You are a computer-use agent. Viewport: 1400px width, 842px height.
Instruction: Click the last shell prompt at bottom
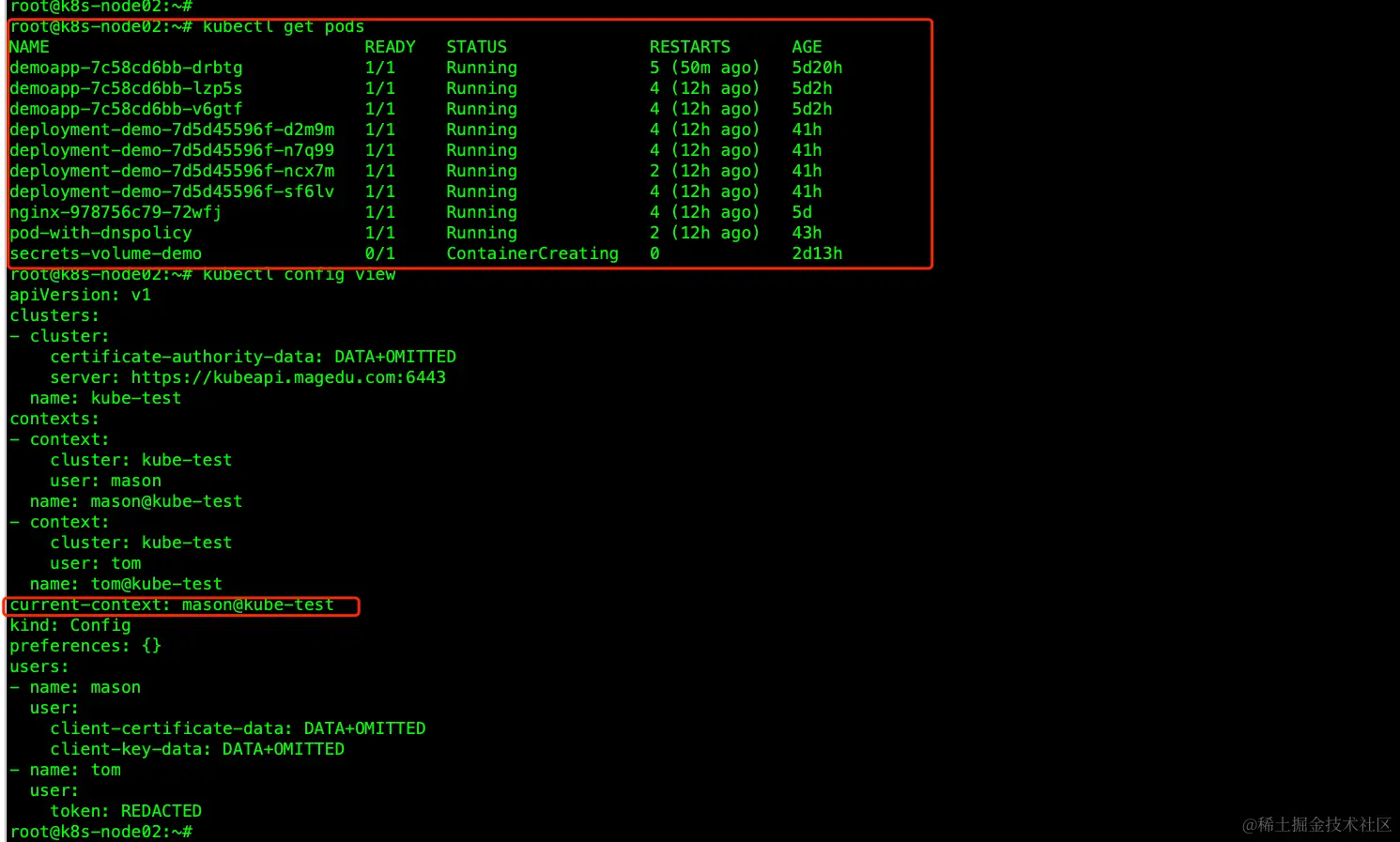click(100, 832)
